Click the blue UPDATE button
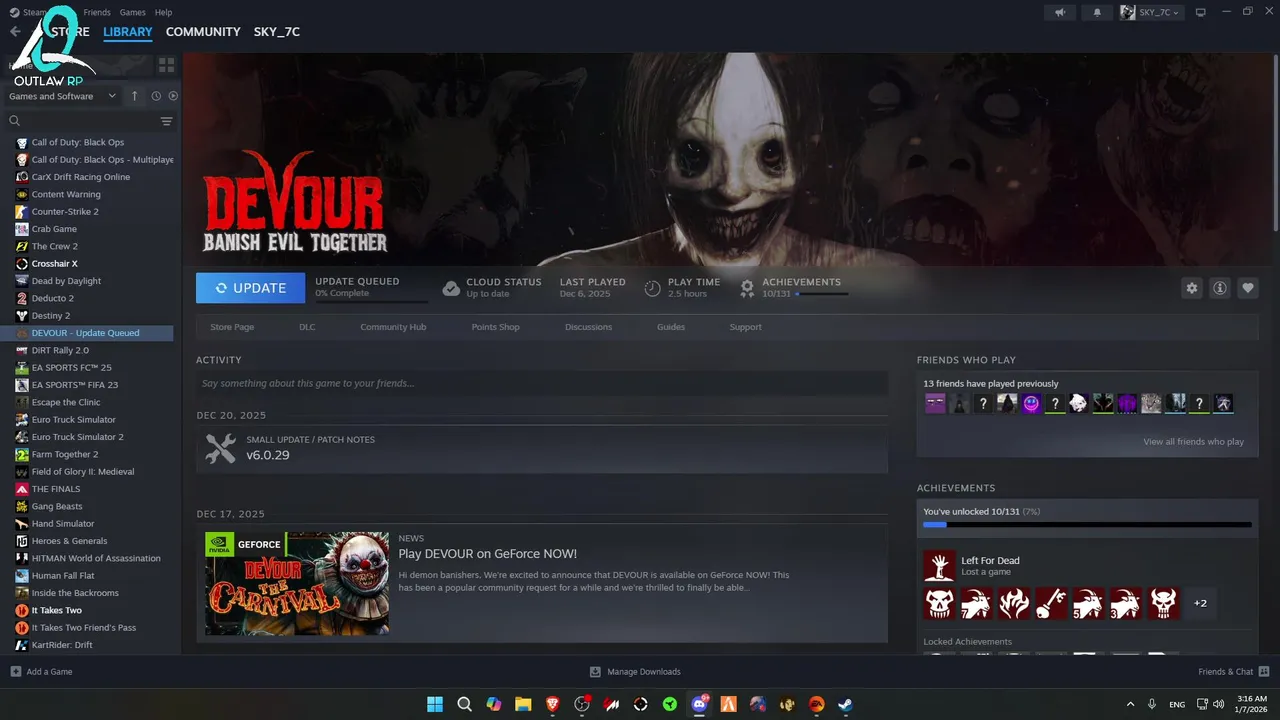This screenshot has width=1280, height=720. 250,288
